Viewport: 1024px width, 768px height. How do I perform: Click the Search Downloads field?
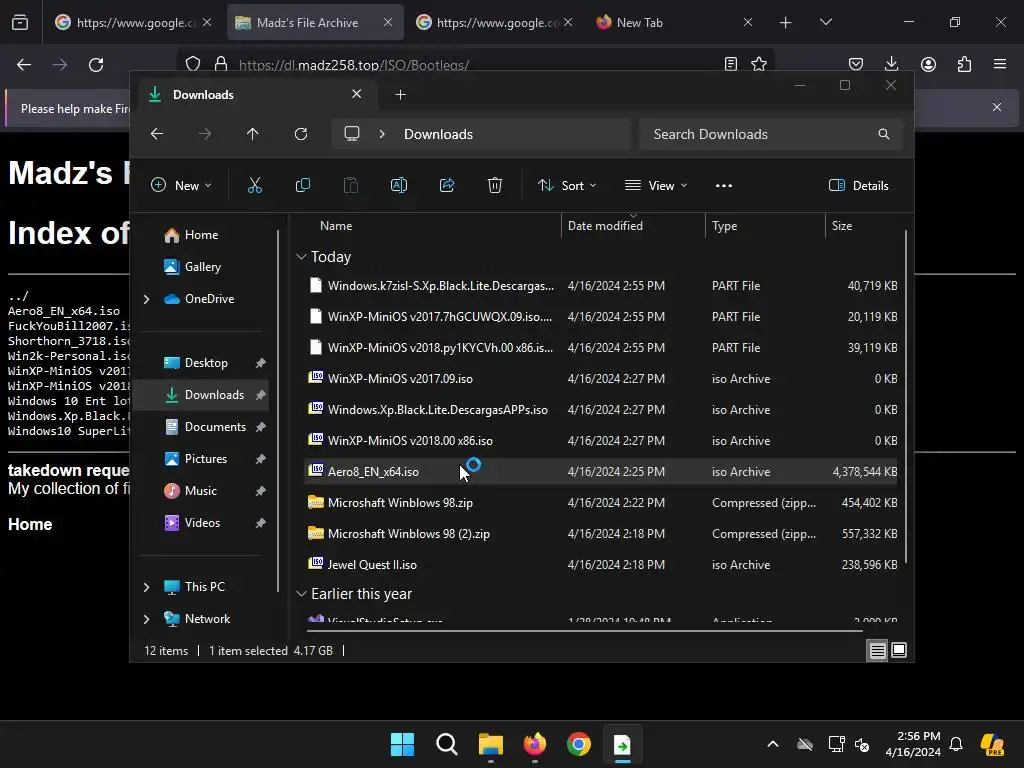coord(771,134)
